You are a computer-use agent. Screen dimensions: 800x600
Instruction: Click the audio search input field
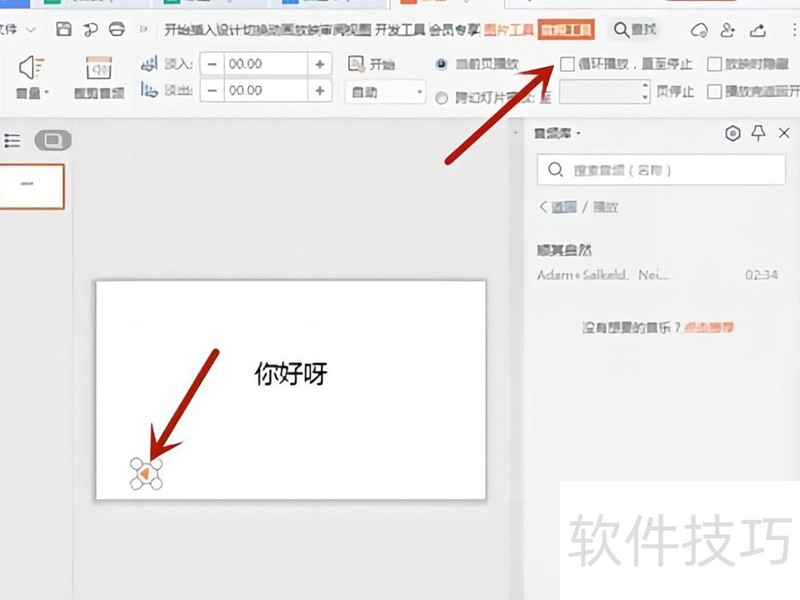[x=661, y=169]
